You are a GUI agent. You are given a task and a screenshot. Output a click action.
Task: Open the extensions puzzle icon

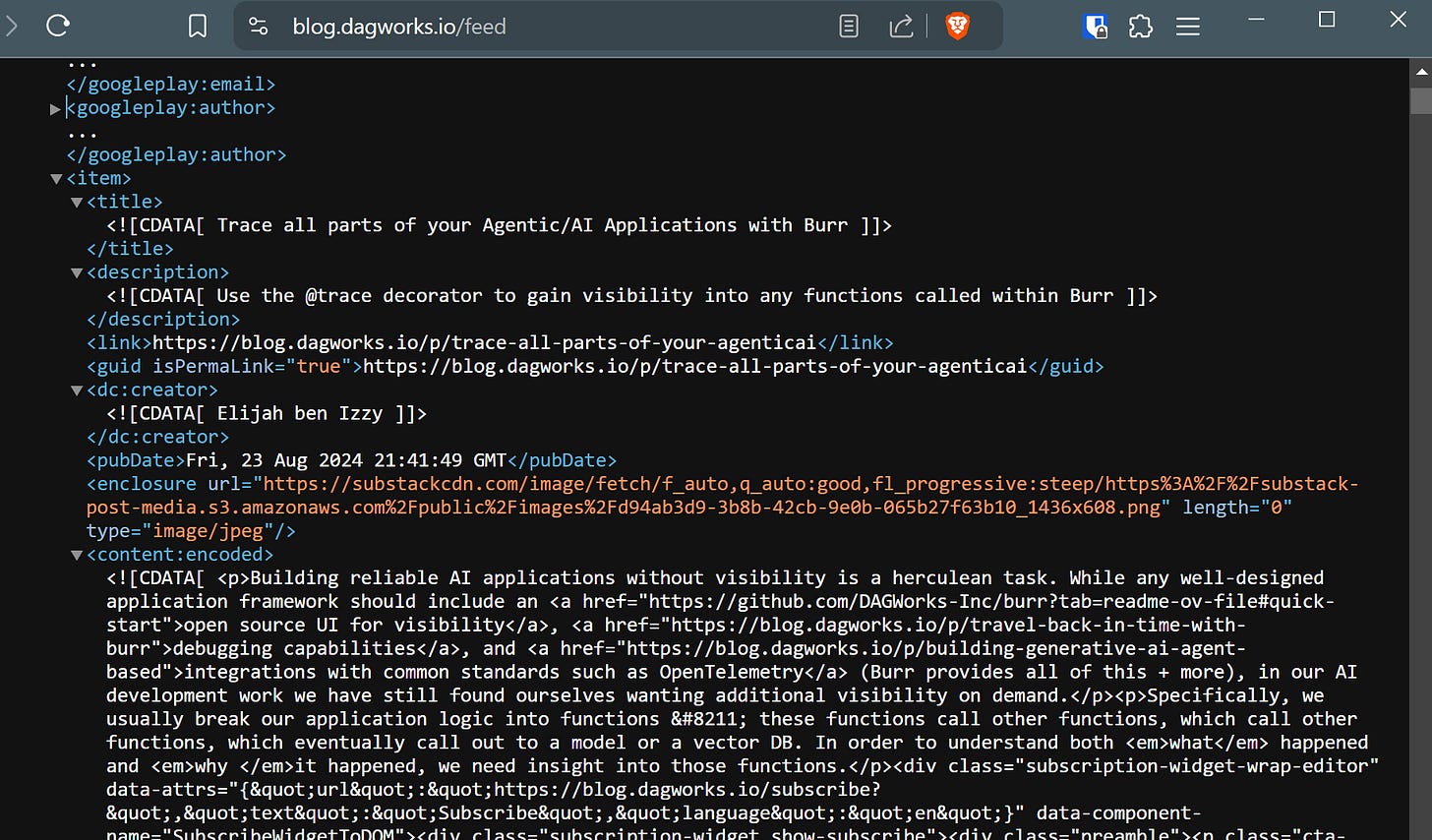point(1141,27)
